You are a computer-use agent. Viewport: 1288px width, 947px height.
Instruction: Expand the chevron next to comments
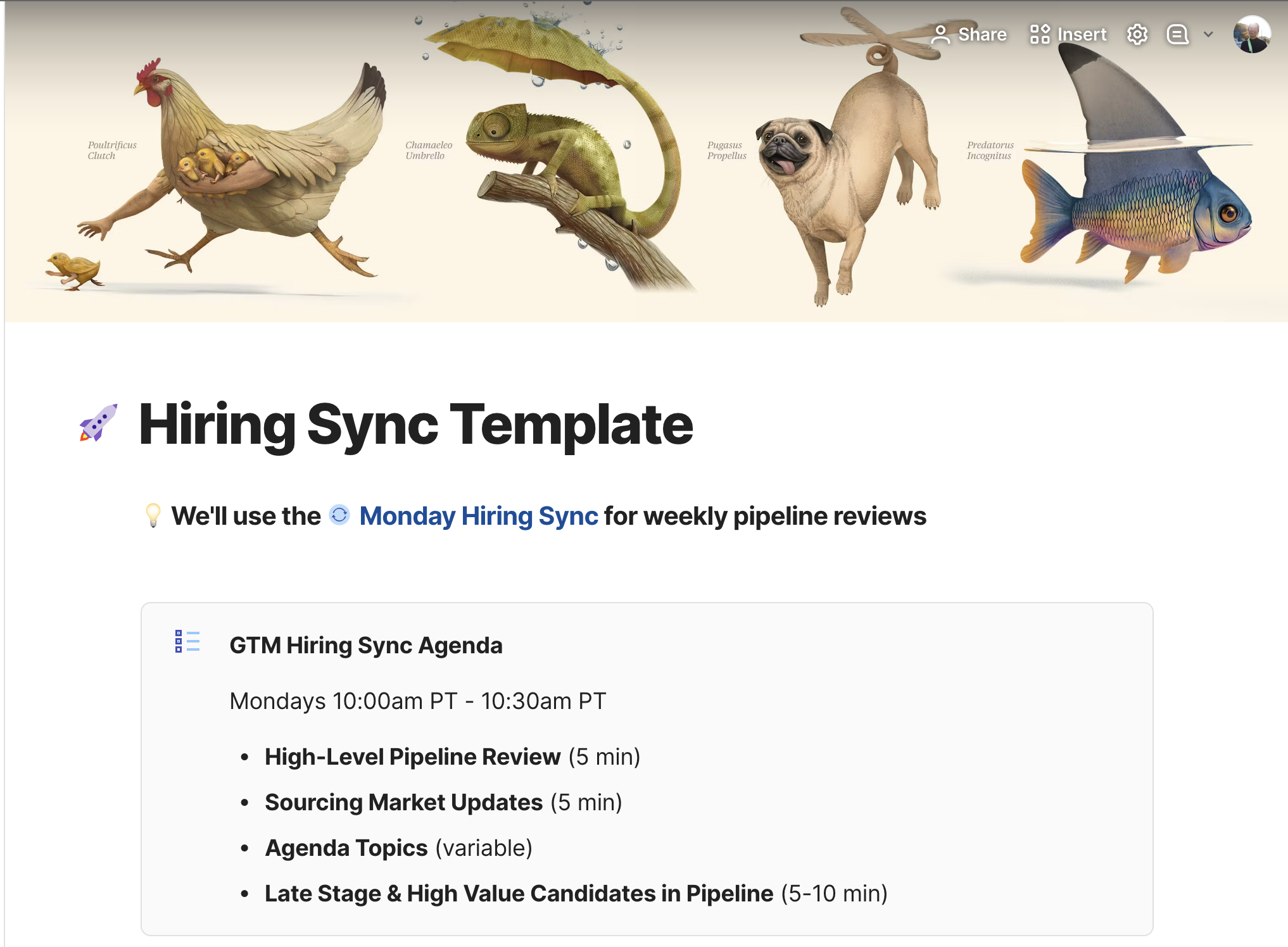(1208, 35)
